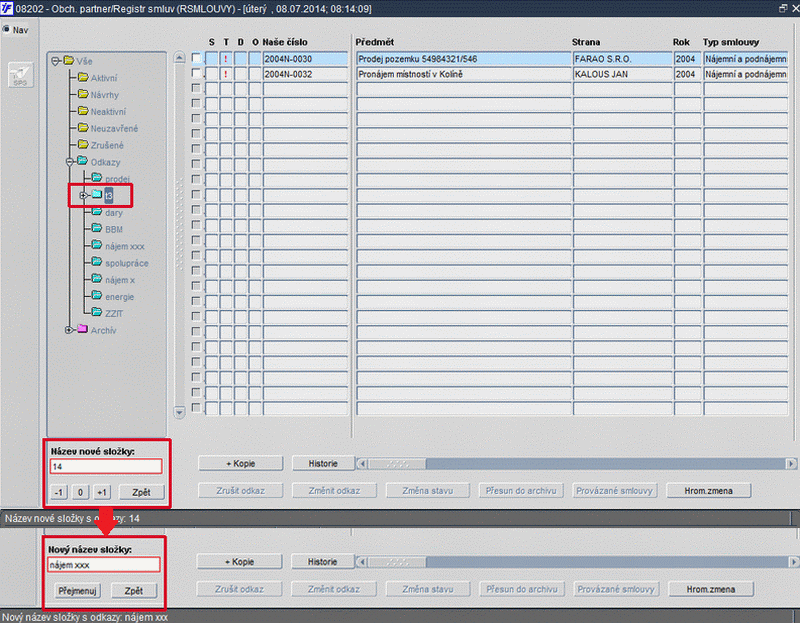Click the lower + Kopie button
The width and height of the screenshot is (800, 623).
click(x=239, y=562)
